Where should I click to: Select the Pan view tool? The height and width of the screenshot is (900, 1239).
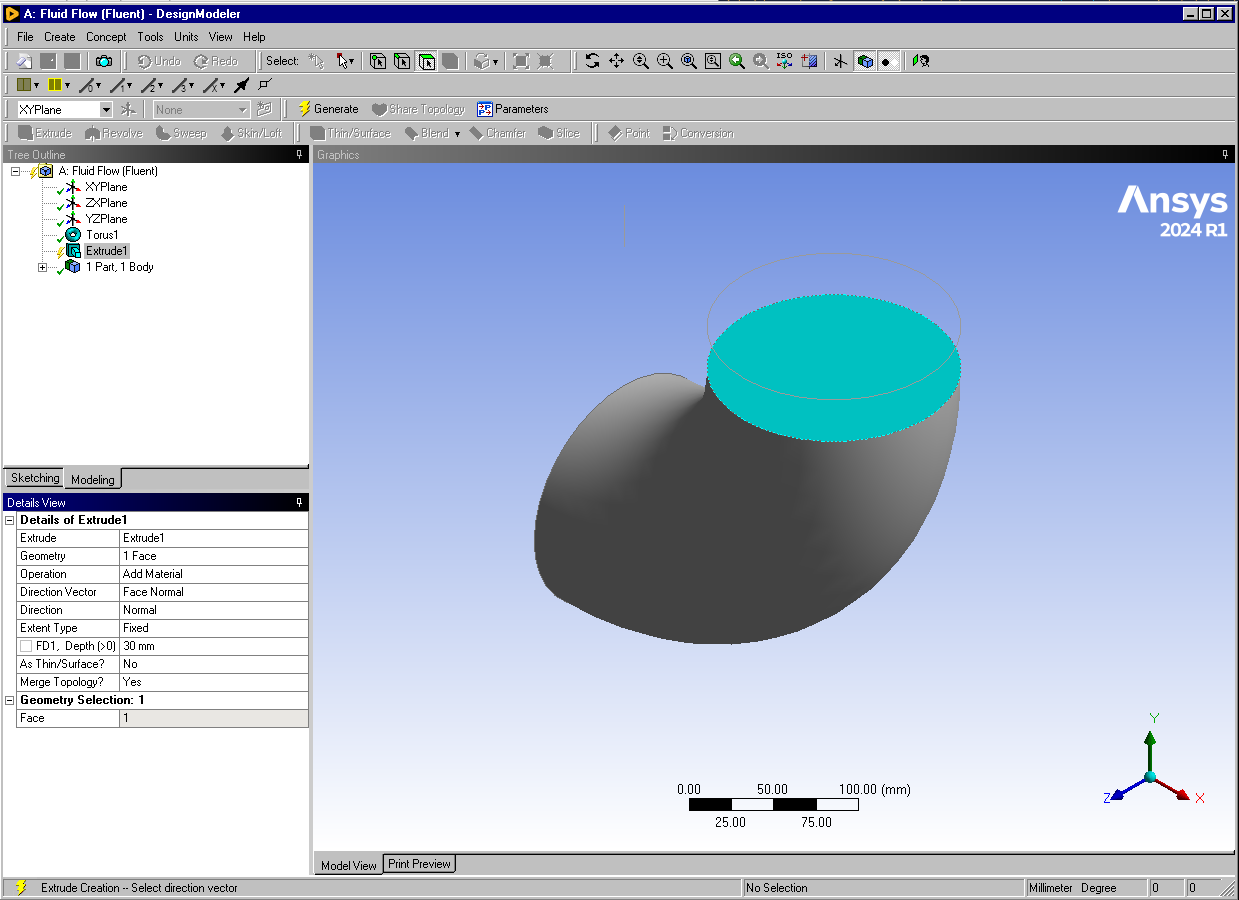(616, 61)
